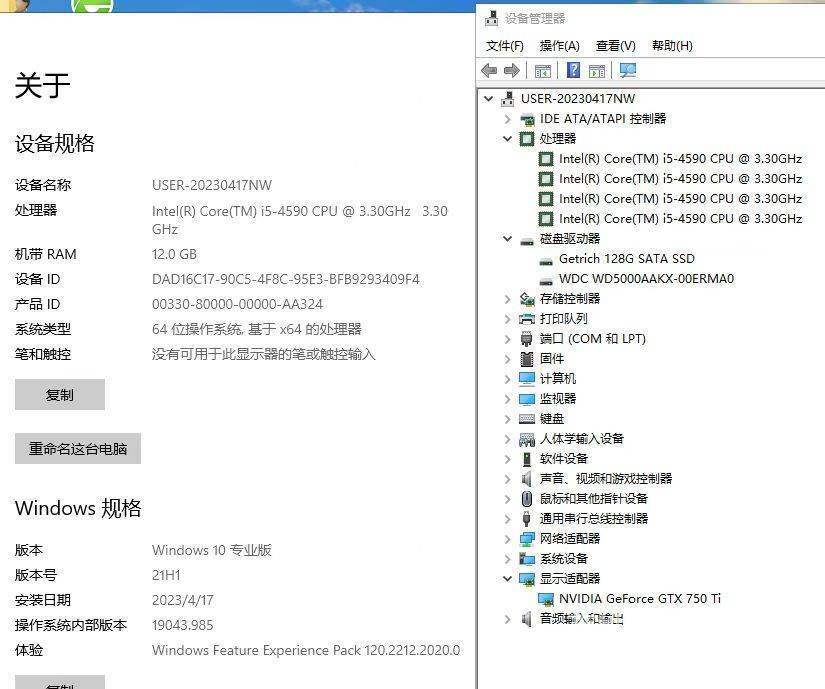This screenshot has height=689, width=825.
Task: Select the human interface devices icon
Action: [x=527, y=439]
